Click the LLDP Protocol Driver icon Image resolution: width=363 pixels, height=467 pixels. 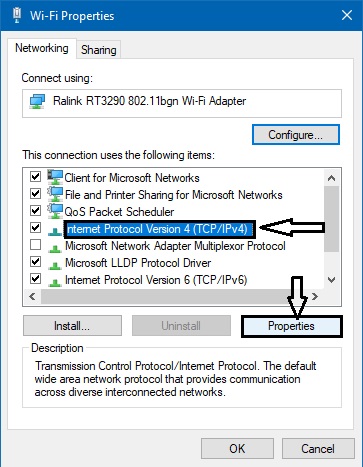pyautogui.click(x=55, y=265)
